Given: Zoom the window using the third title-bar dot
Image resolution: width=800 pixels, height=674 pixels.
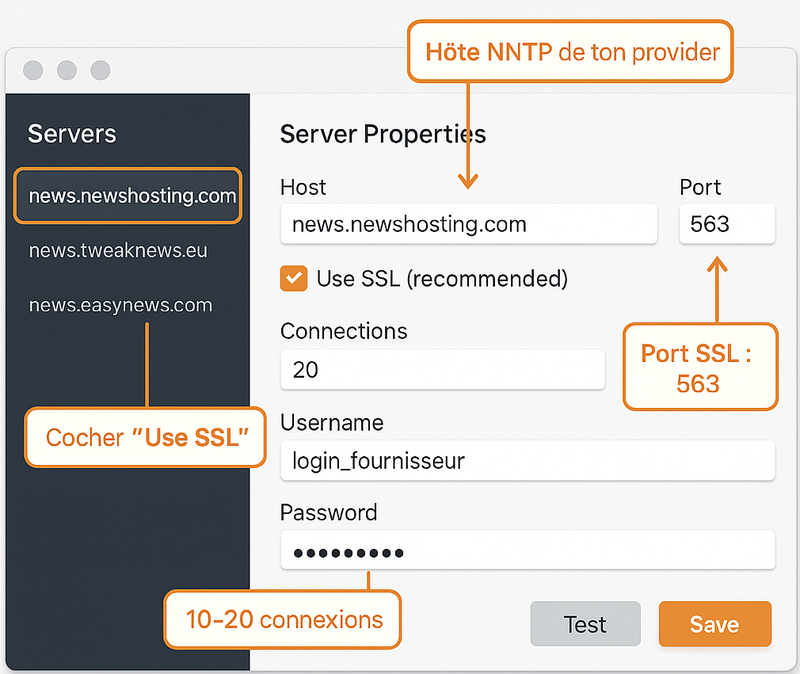Looking at the screenshot, I should (x=100, y=70).
